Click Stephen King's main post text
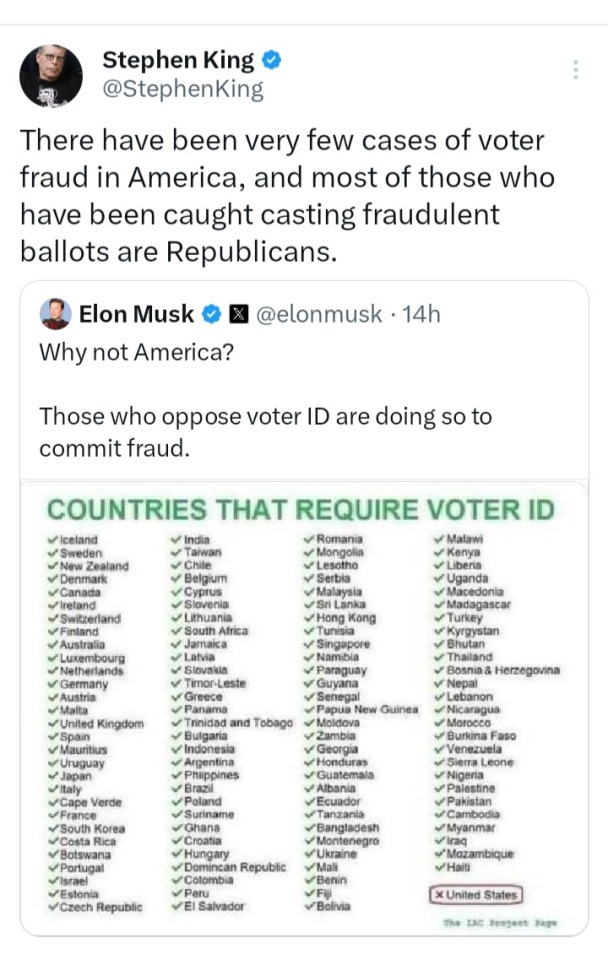The width and height of the screenshot is (608, 960). click(287, 195)
